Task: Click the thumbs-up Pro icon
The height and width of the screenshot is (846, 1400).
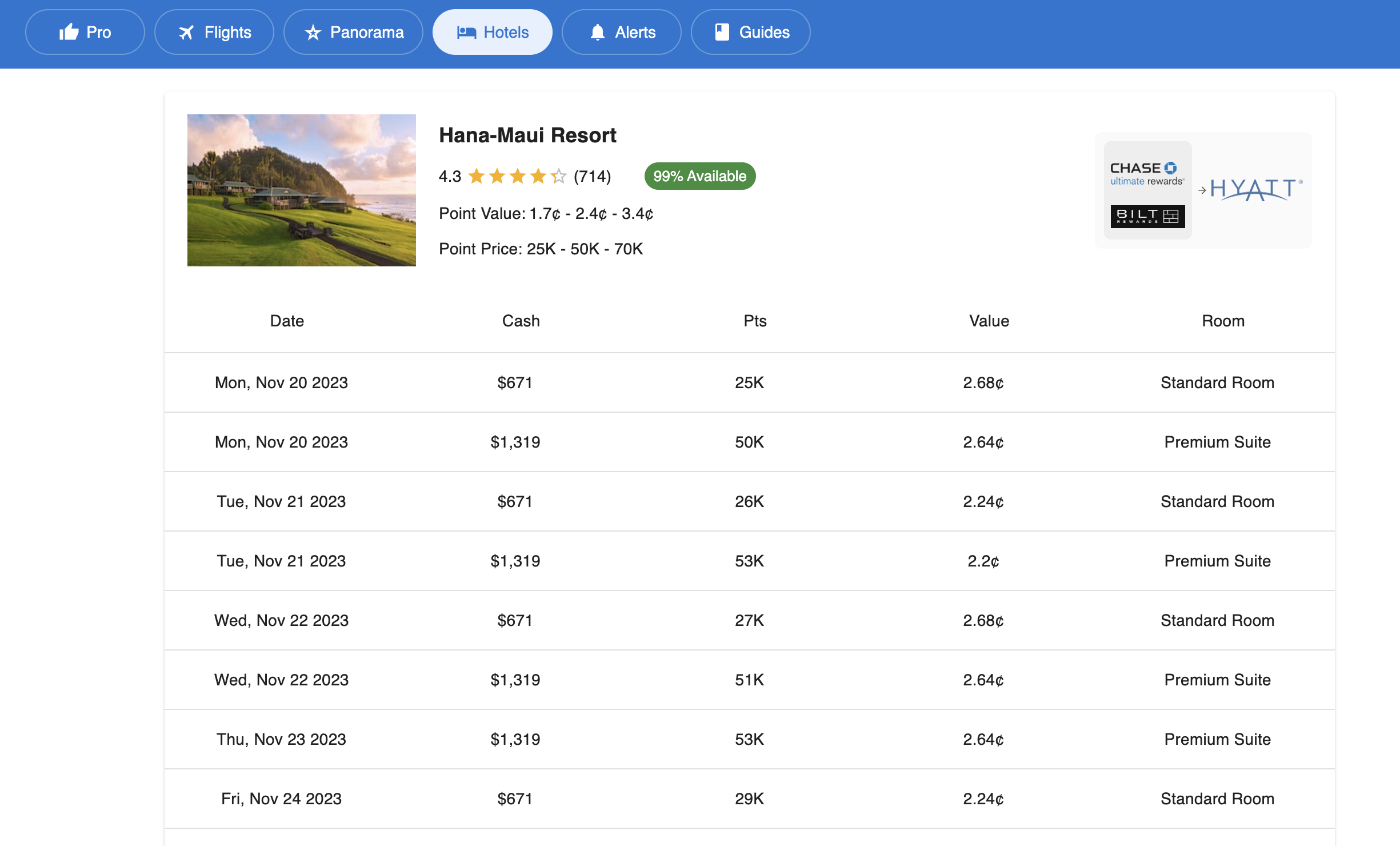Action: [x=68, y=32]
